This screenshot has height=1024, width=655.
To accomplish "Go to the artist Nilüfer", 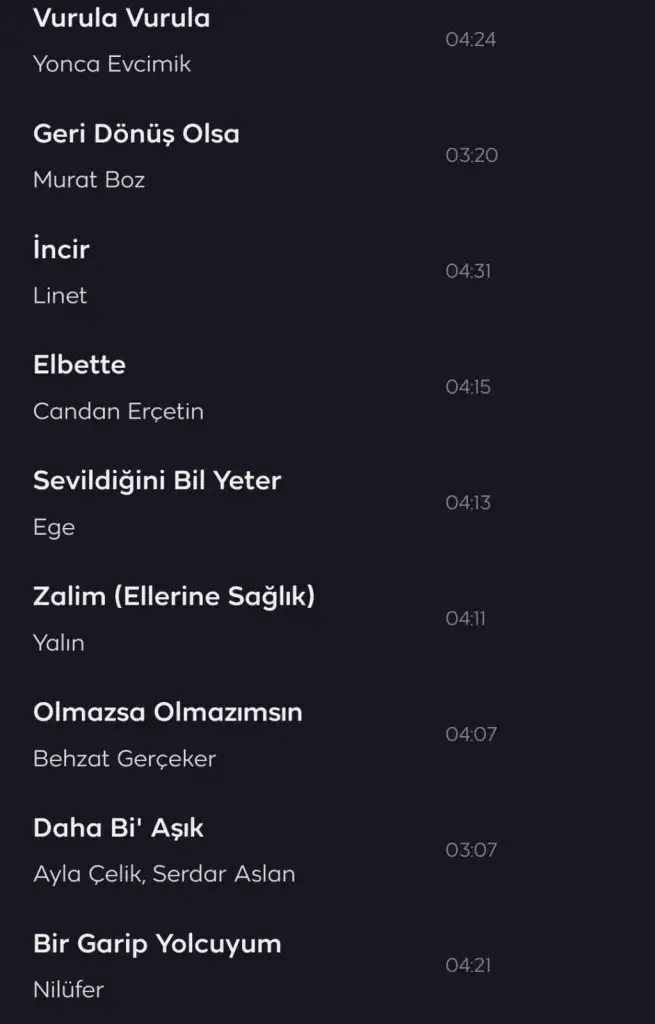I will (x=68, y=990).
